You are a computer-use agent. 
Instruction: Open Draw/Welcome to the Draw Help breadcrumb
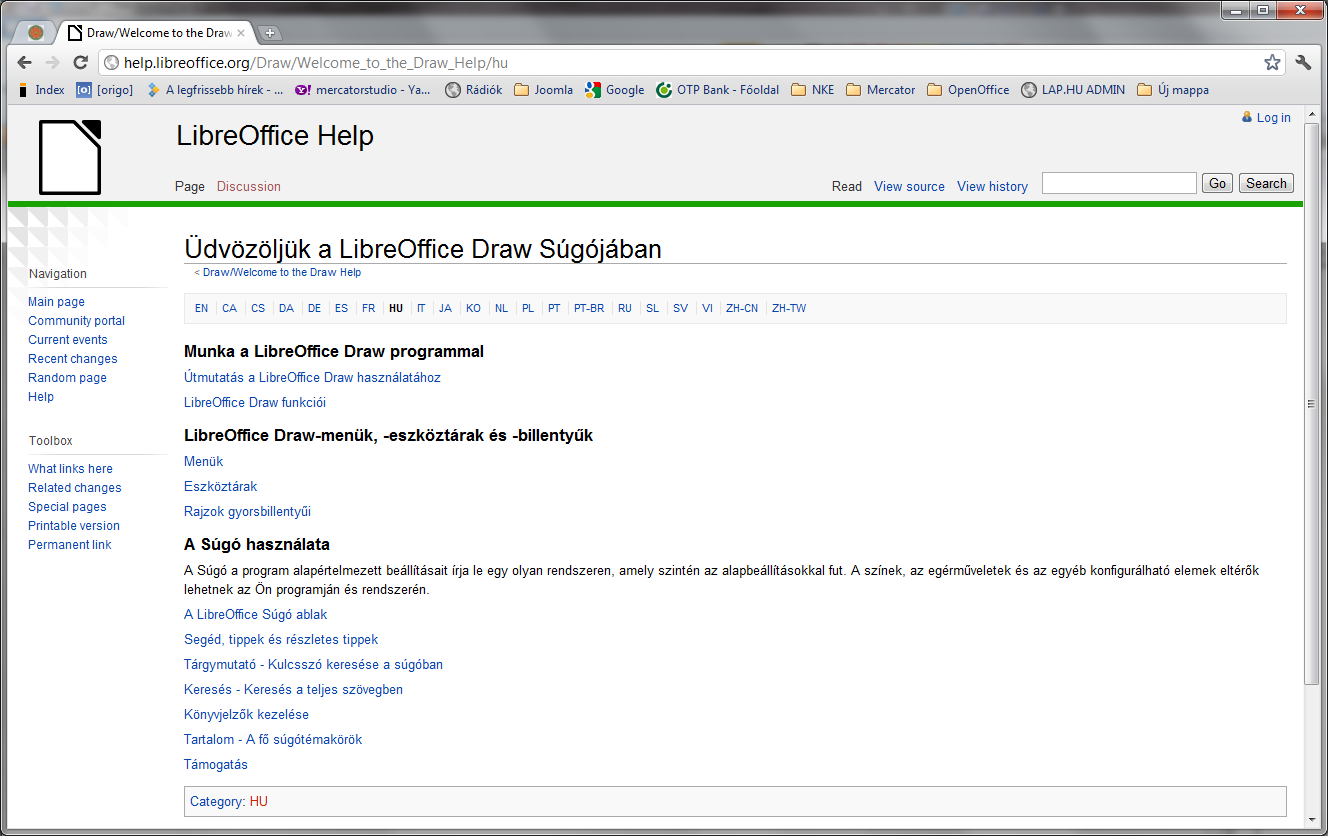282,273
